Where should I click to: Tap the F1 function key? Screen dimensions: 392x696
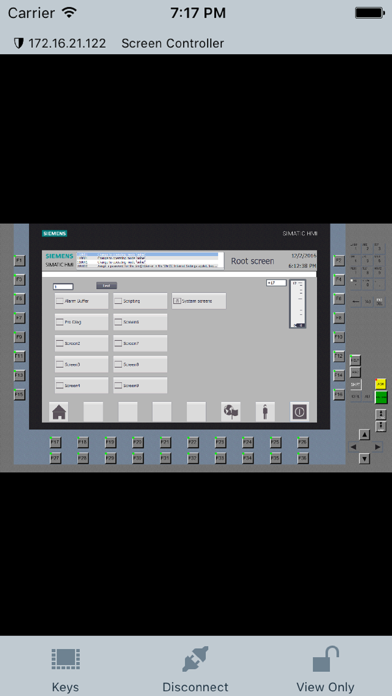19,261
